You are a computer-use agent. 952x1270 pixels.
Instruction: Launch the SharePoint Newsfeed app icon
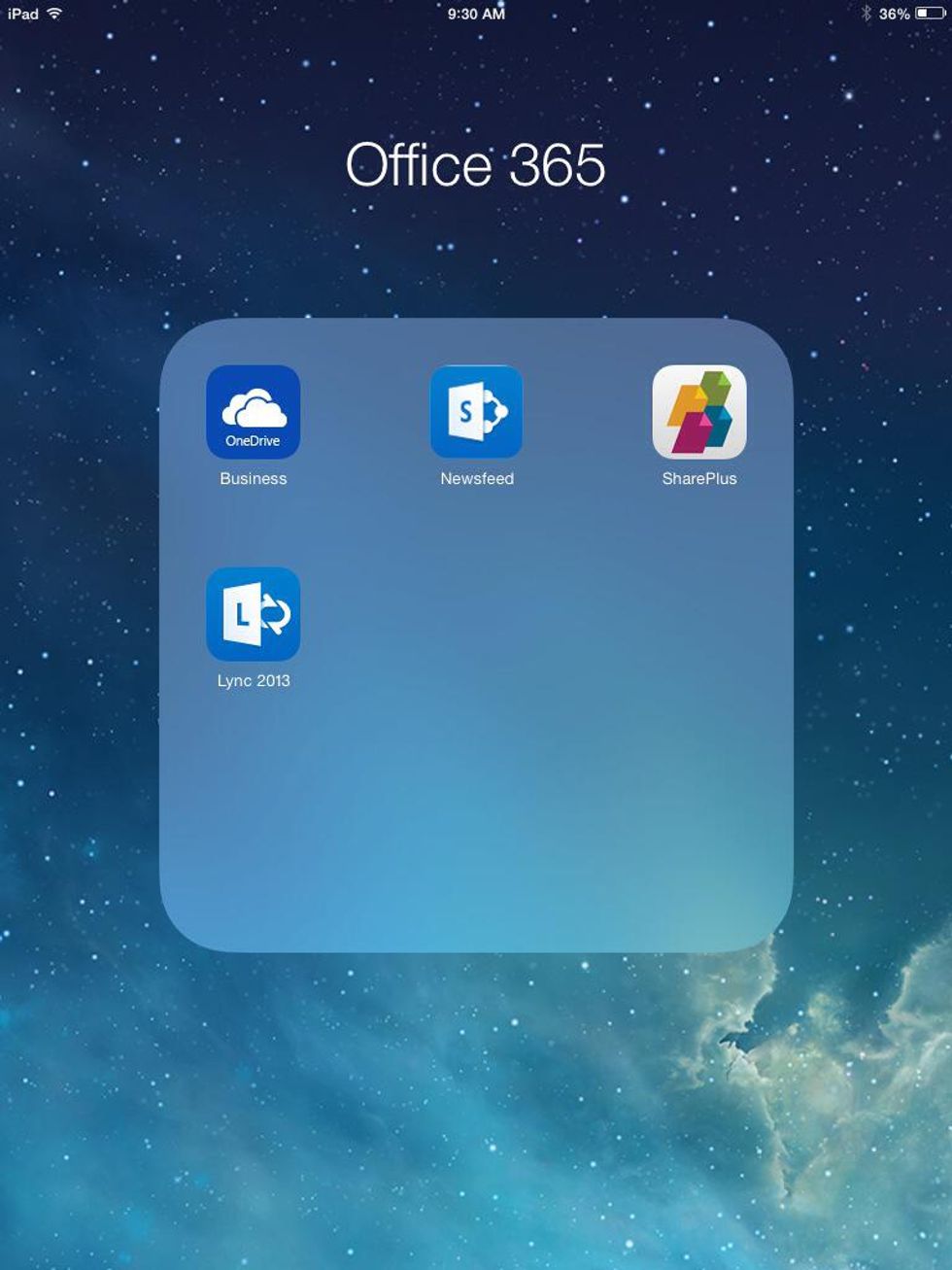476,411
